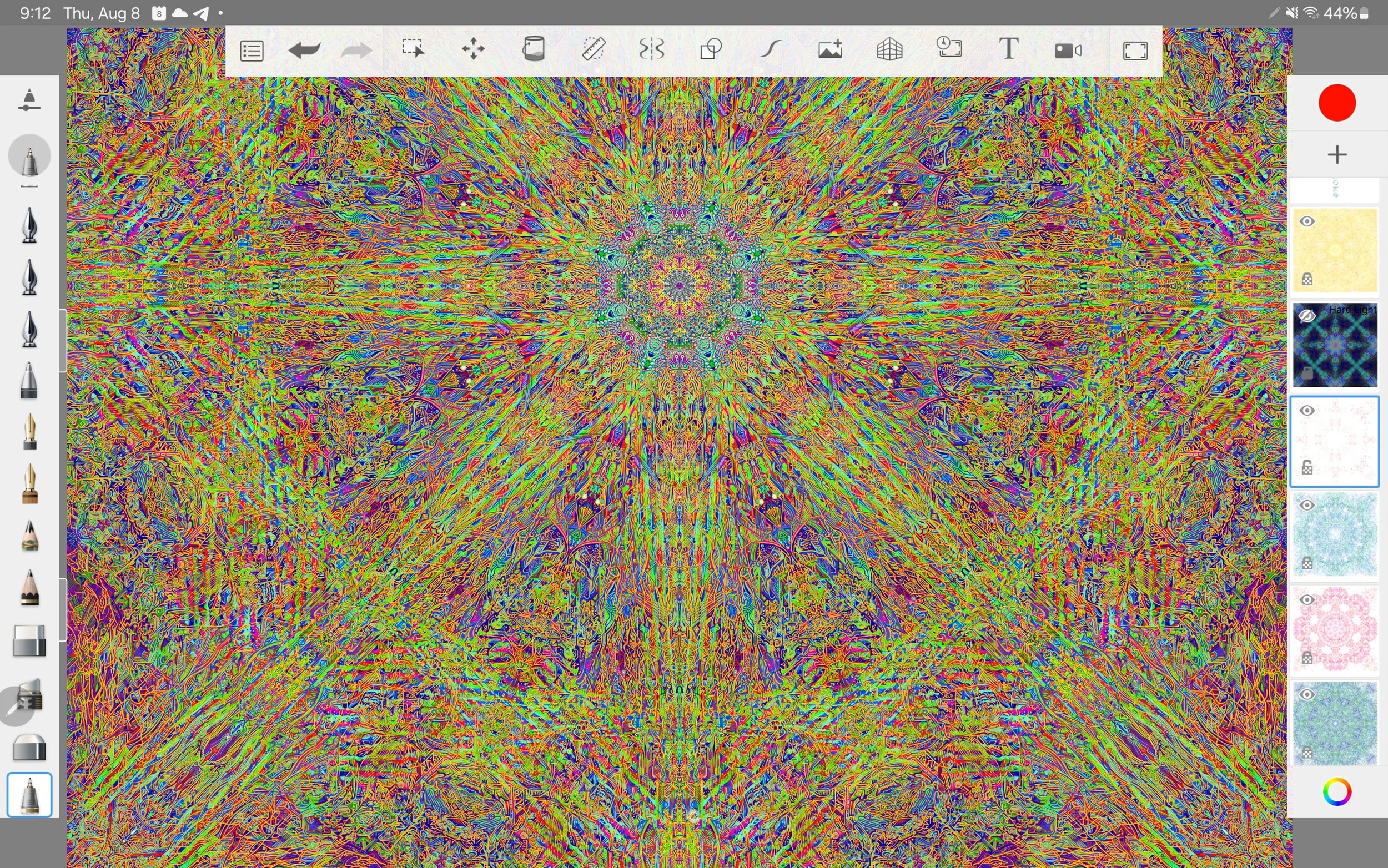Toggle transparency lock on selected layer
The width and height of the screenshot is (1388, 868).
click(x=1307, y=468)
